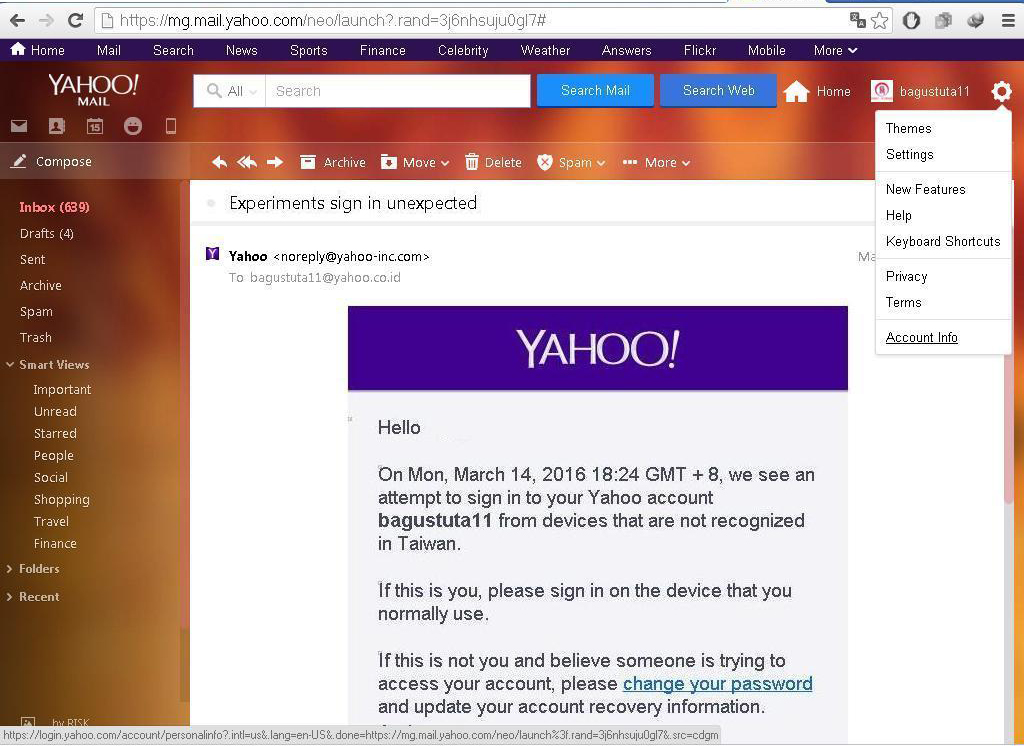This screenshot has width=1024, height=746.
Task: Select Privacy in the gear menu
Action: pyautogui.click(x=906, y=276)
